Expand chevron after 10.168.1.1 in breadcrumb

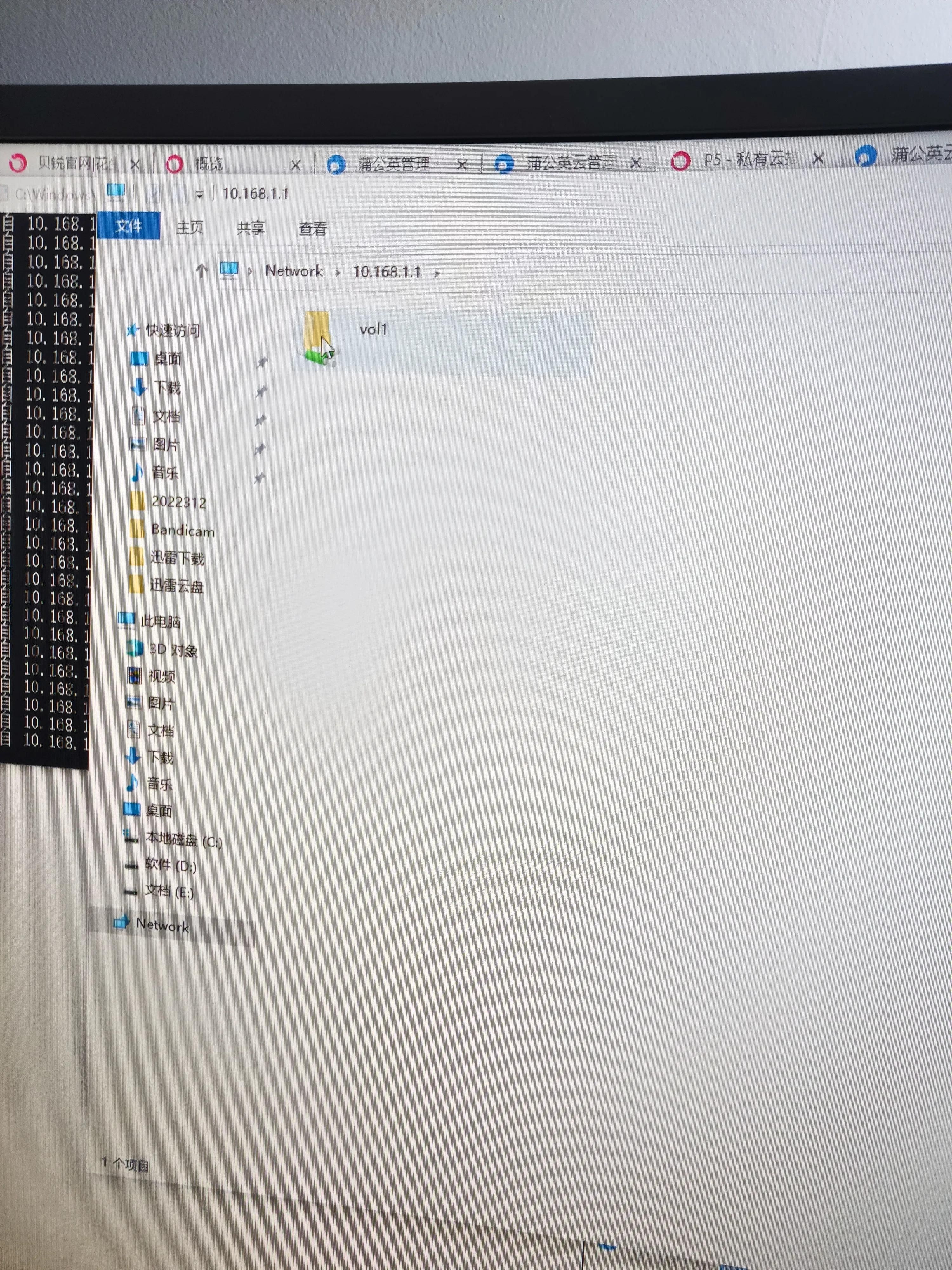click(x=437, y=273)
